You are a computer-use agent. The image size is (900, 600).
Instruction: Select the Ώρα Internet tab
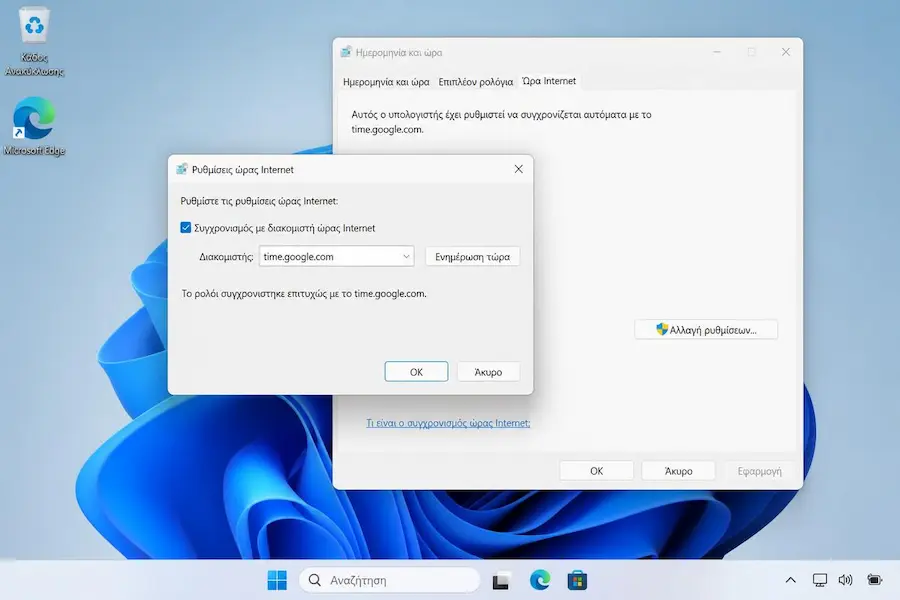pos(549,82)
